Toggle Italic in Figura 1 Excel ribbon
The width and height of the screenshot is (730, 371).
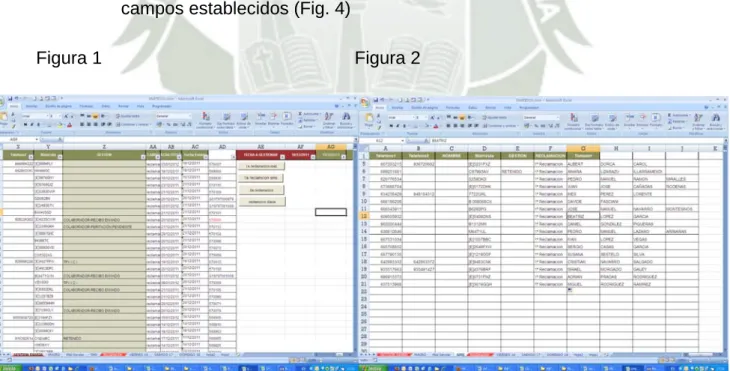click(x=32, y=124)
